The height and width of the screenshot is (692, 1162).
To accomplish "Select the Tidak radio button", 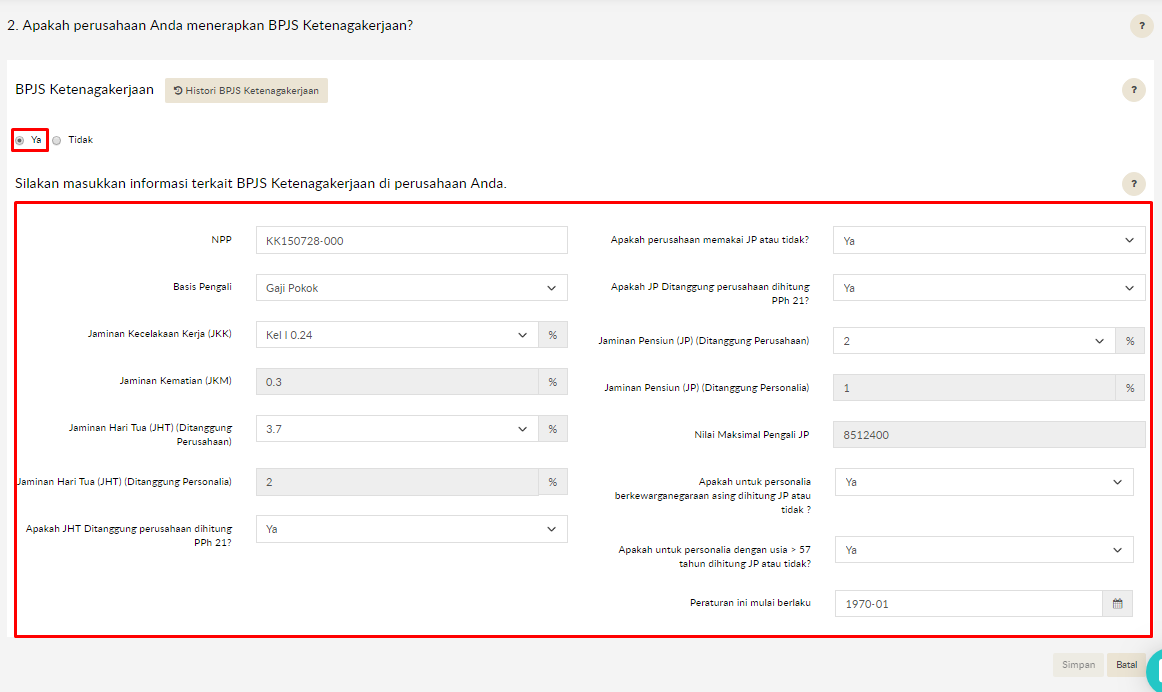I will 57,140.
